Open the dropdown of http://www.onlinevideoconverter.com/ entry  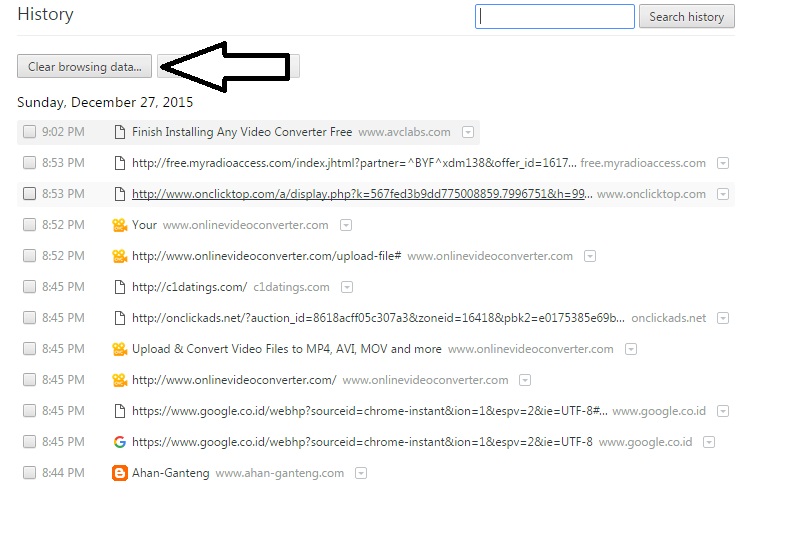(525, 380)
